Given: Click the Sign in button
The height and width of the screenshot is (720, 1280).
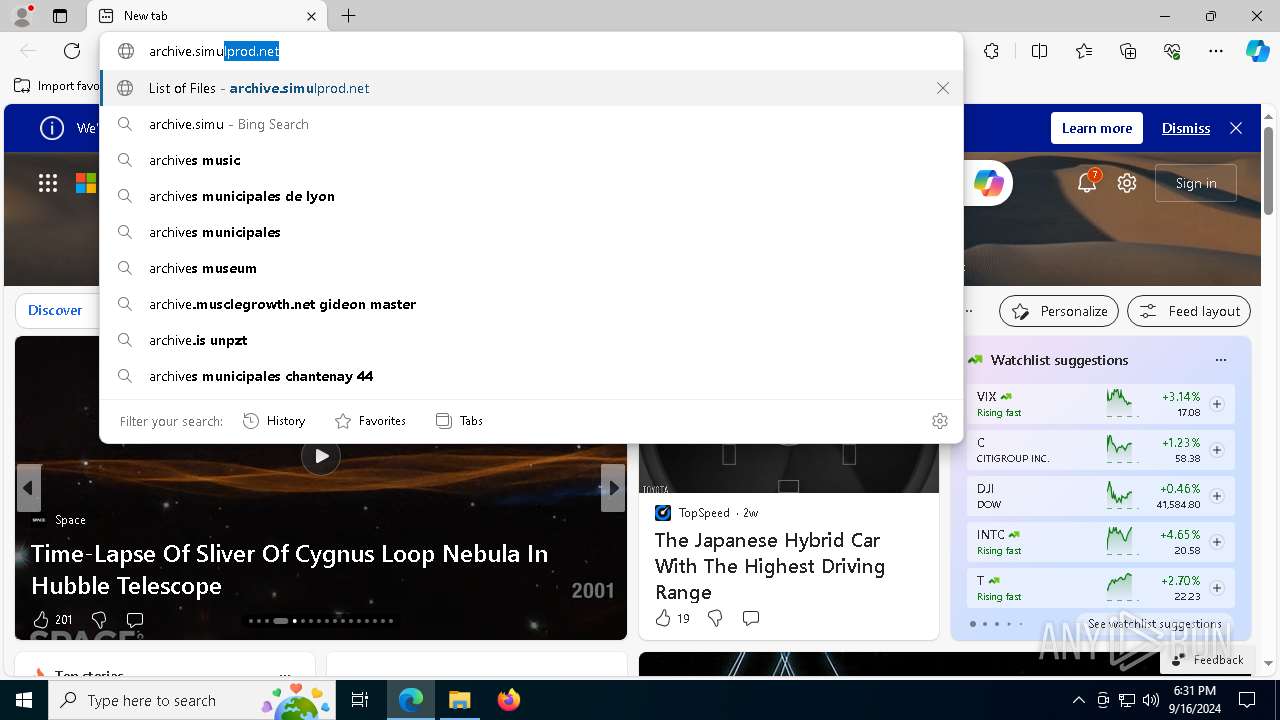Looking at the screenshot, I should tap(1196, 183).
